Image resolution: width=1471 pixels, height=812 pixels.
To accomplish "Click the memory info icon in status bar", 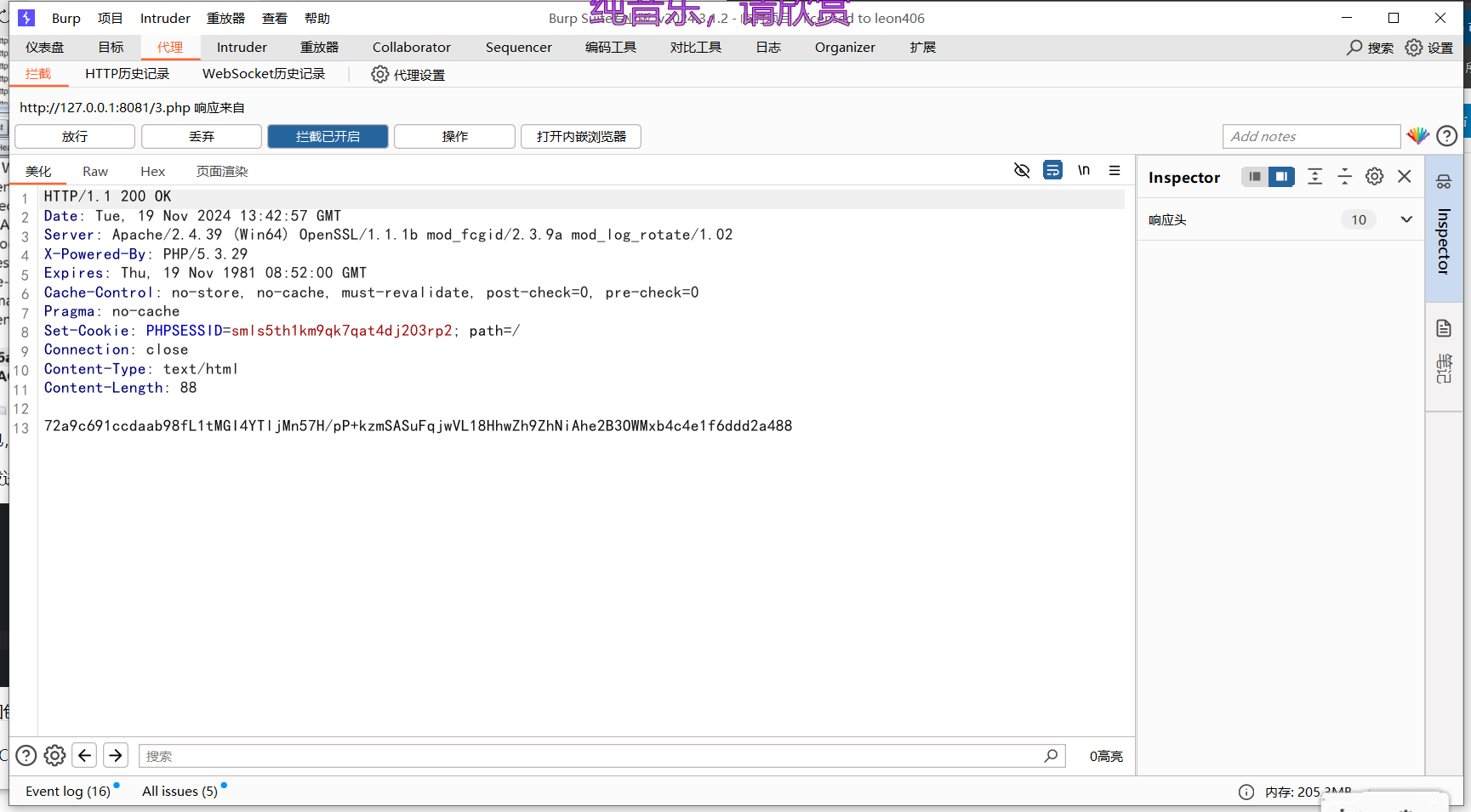I will coord(1246,792).
